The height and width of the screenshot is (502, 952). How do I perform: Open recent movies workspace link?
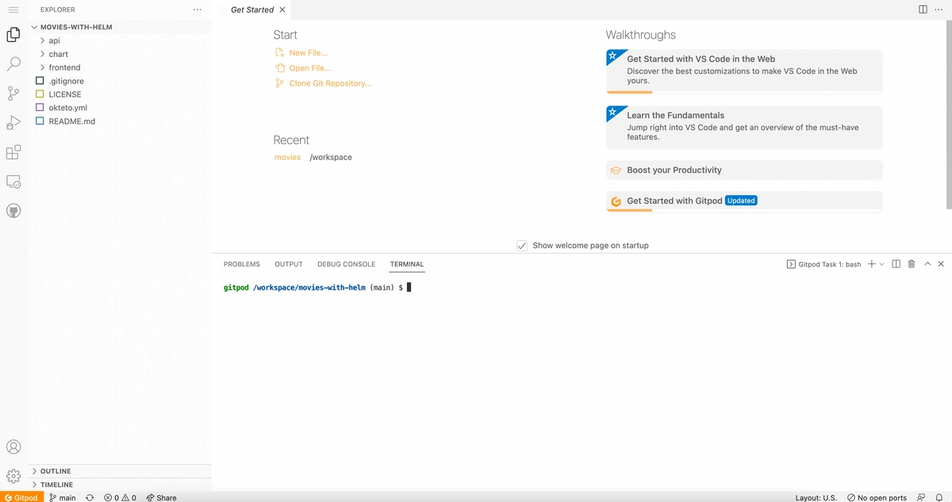pyautogui.click(x=287, y=157)
